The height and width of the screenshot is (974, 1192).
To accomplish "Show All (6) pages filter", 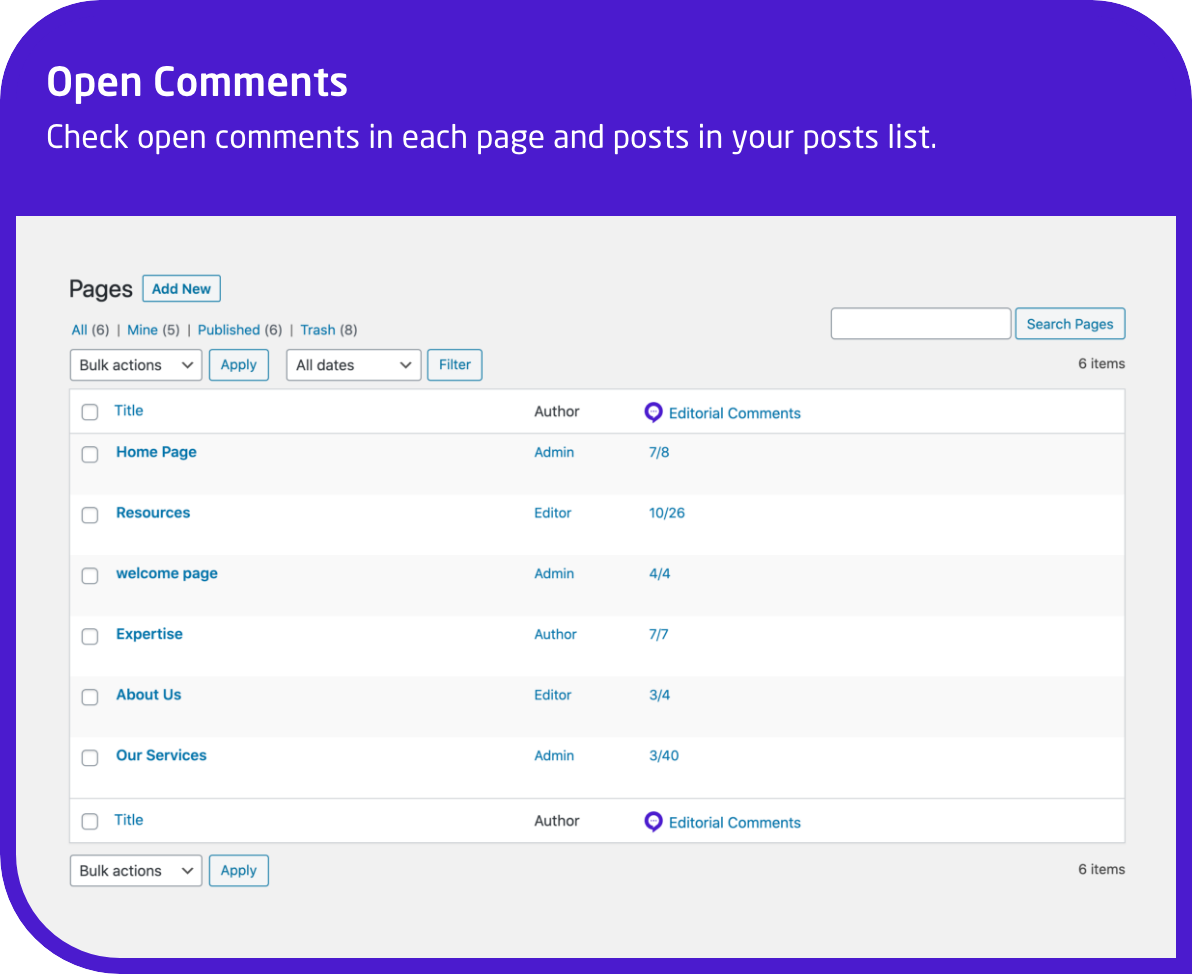I will click(90, 330).
